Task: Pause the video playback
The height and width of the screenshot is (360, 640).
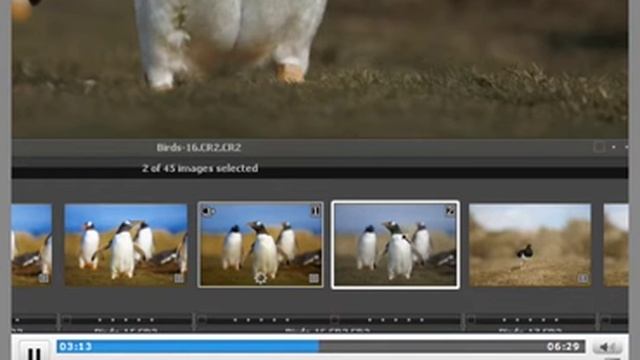Action: pos(35,351)
